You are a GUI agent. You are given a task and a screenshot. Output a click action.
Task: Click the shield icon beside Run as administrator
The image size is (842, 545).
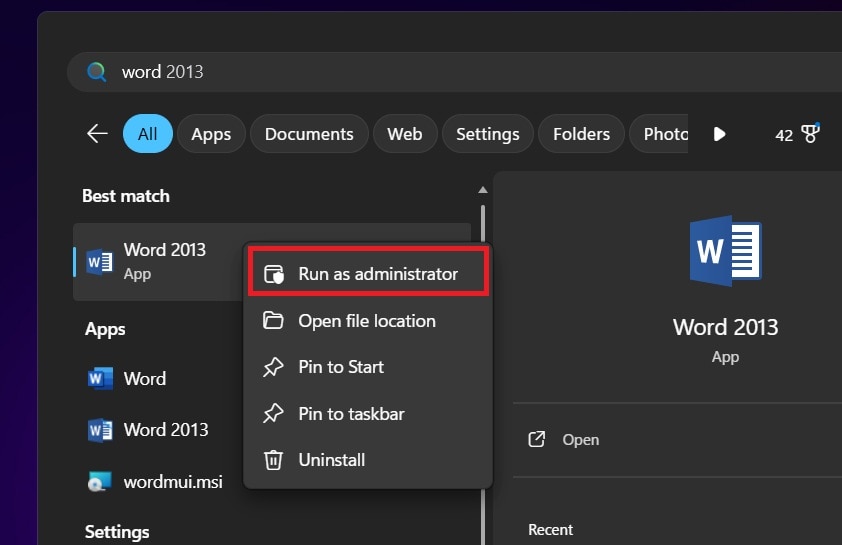(x=274, y=274)
